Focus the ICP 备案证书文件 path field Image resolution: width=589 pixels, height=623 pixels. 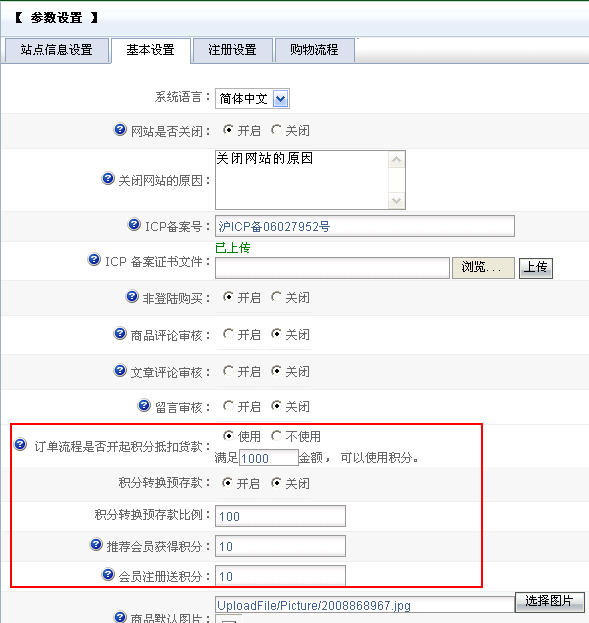pos(332,268)
